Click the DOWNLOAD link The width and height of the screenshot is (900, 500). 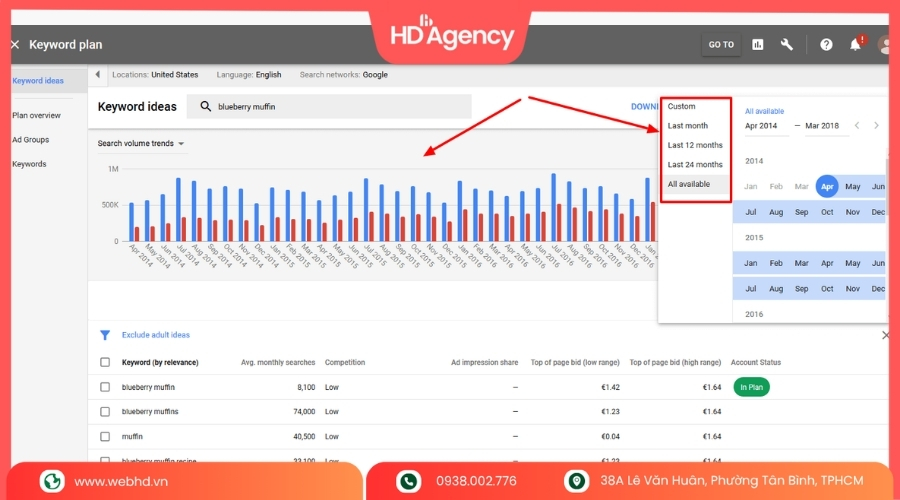645,107
